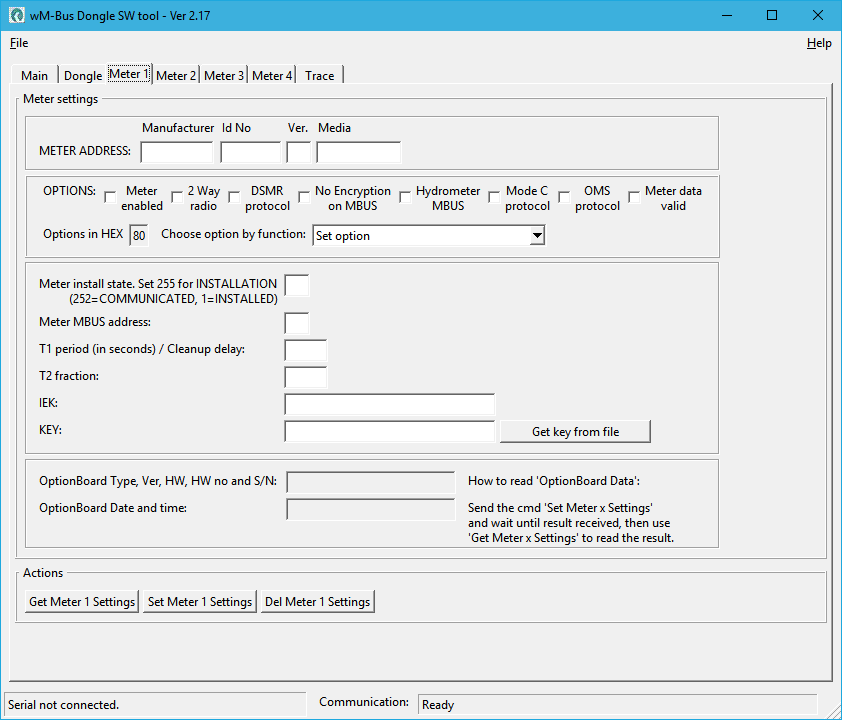
Task: Open the Meter 3 tab
Action: [224, 76]
